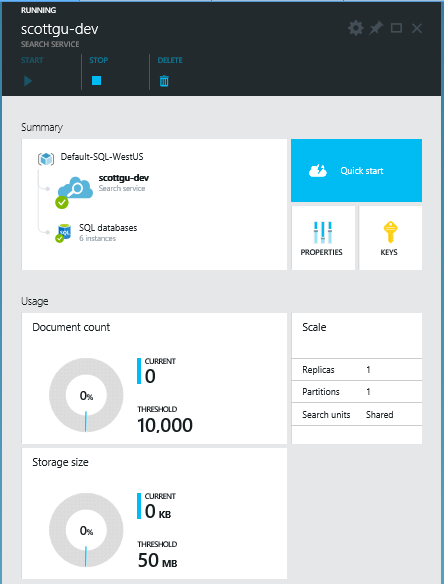Select the SQL databases database icon

pos(63,233)
